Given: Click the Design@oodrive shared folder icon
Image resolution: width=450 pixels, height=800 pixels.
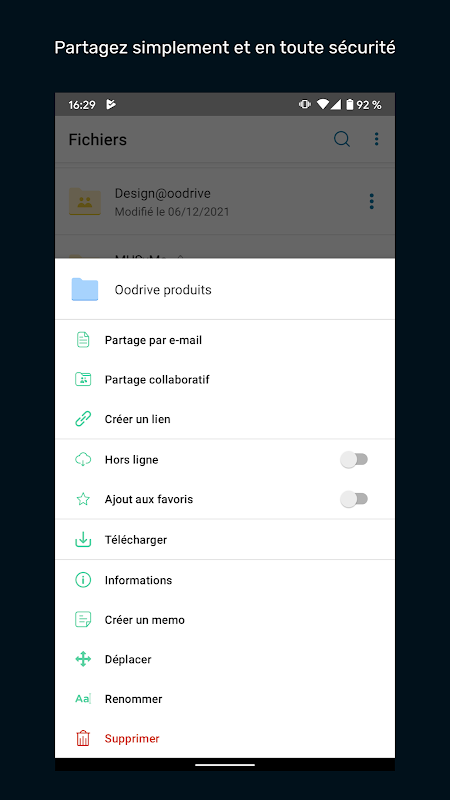Looking at the screenshot, I should coord(85,201).
